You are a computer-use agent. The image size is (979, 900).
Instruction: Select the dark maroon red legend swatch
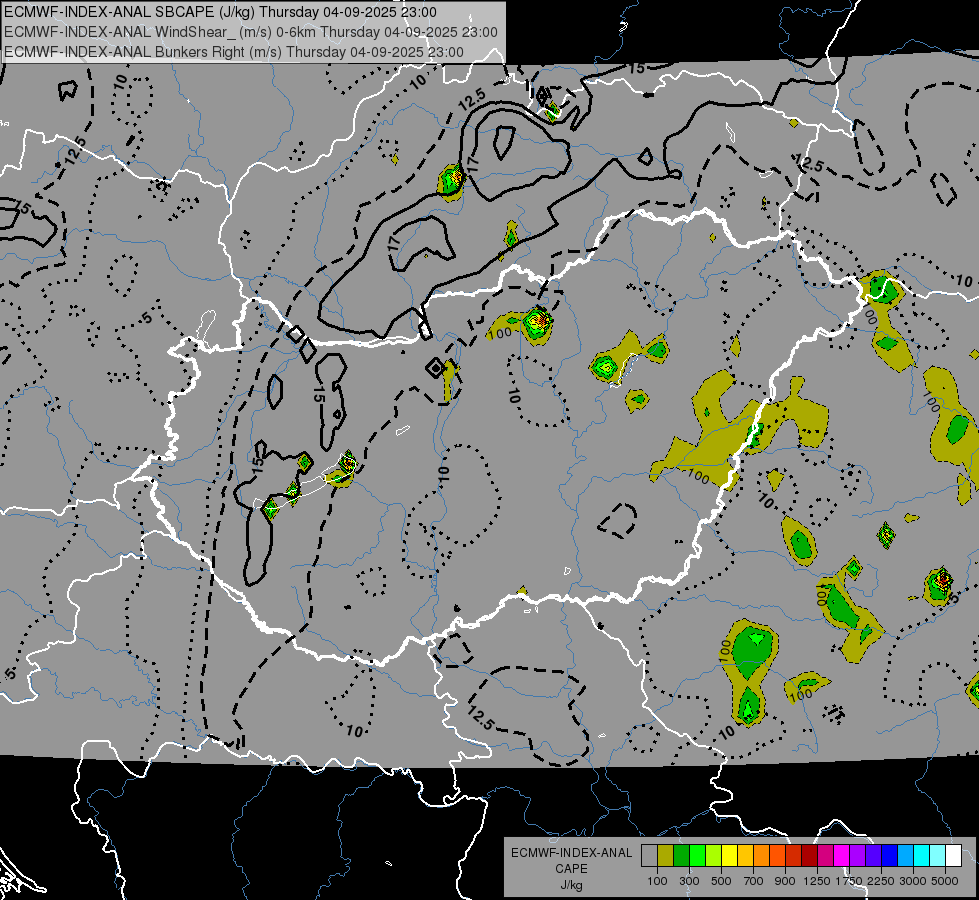click(x=809, y=856)
